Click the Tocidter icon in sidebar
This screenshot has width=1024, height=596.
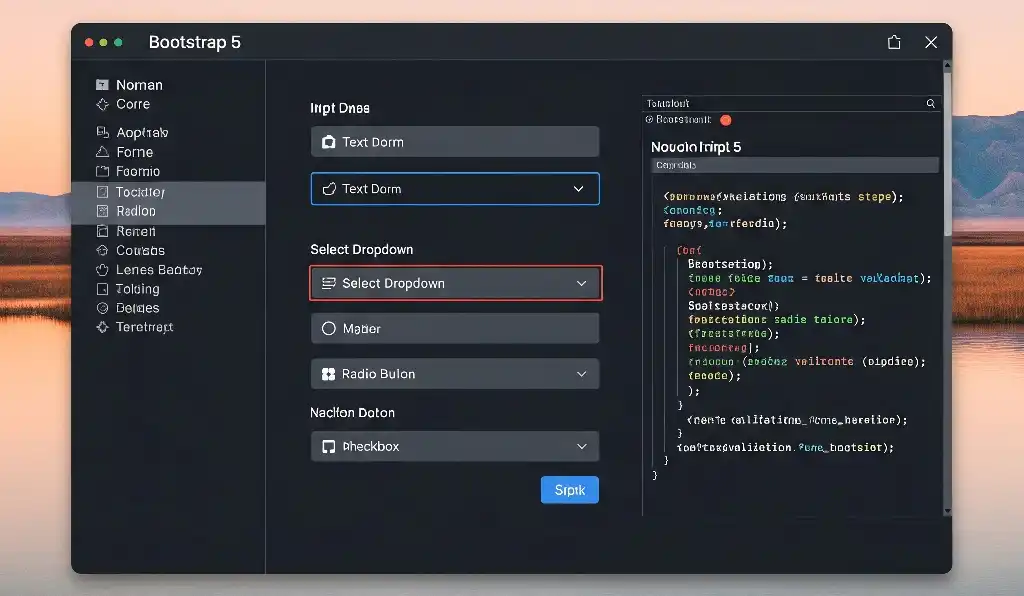102,192
